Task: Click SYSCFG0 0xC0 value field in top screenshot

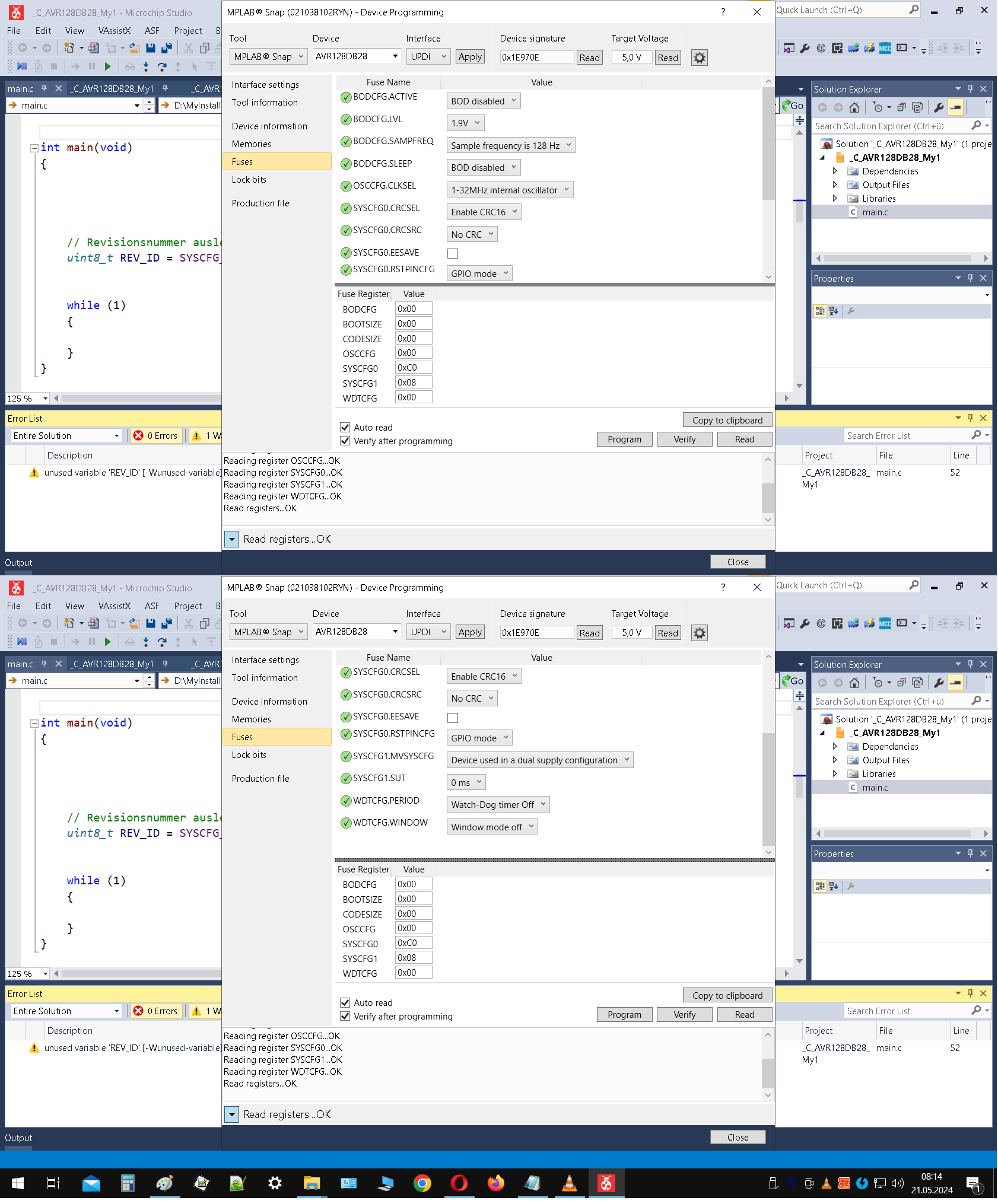Action: coord(414,368)
